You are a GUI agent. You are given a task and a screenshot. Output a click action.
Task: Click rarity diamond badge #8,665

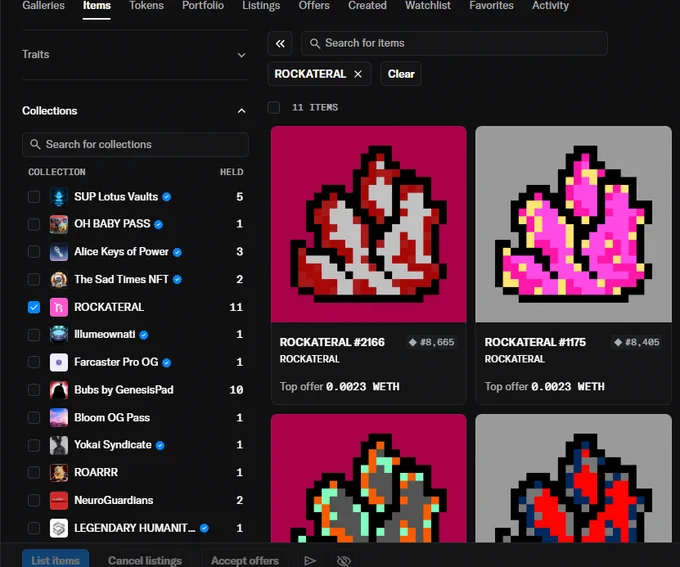coord(431,342)
